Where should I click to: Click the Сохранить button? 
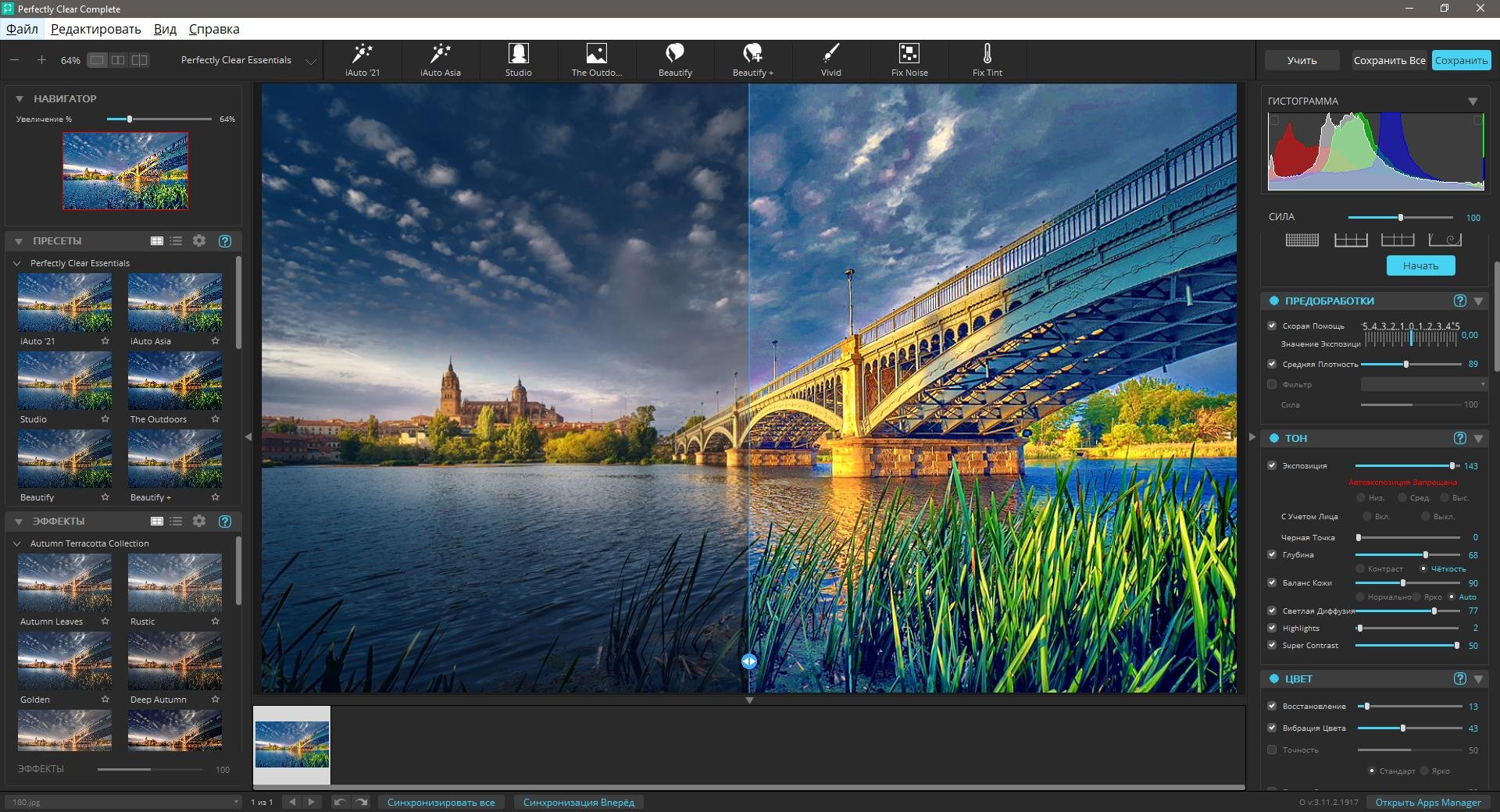tap(1460, 60)
